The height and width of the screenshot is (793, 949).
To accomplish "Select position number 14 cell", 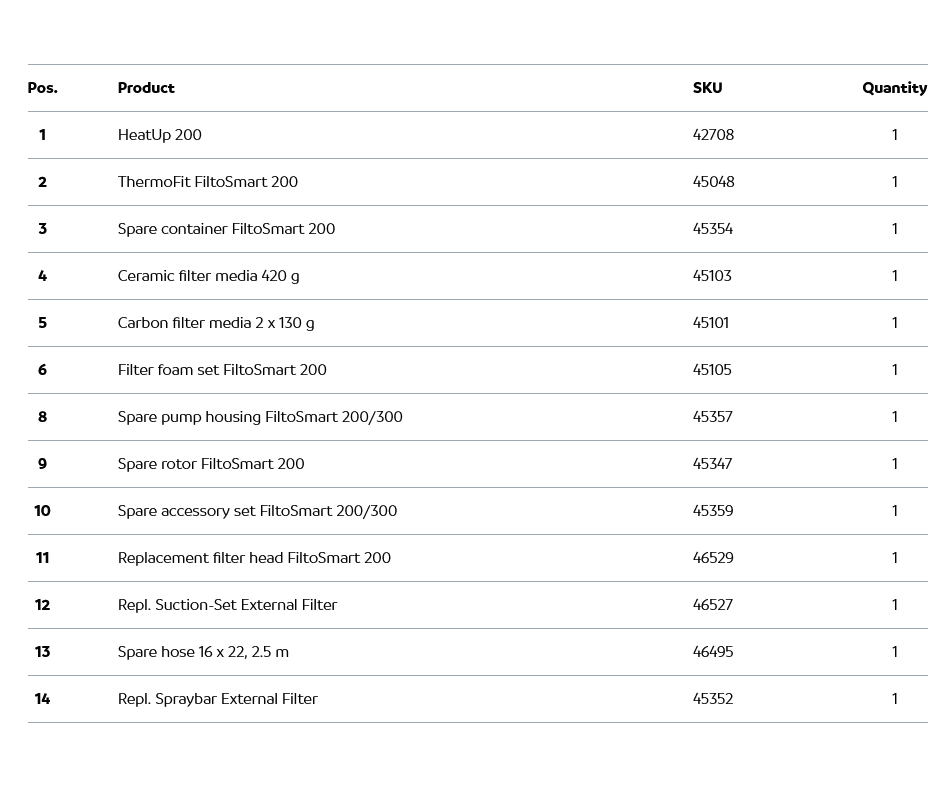I will click(42, 699).
